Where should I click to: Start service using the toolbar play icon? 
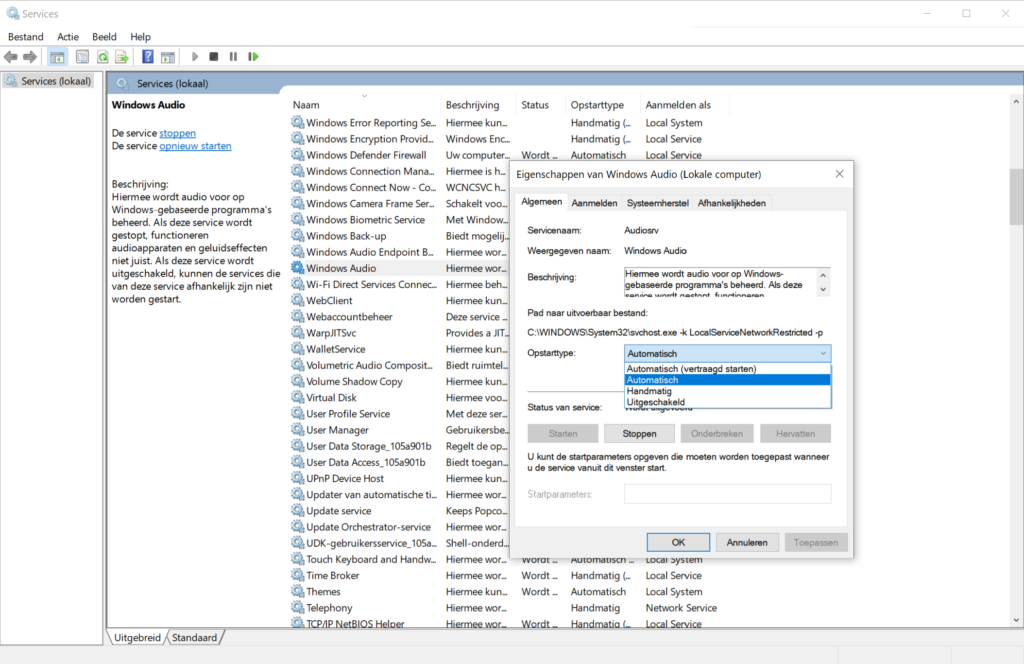click(195, 57)
